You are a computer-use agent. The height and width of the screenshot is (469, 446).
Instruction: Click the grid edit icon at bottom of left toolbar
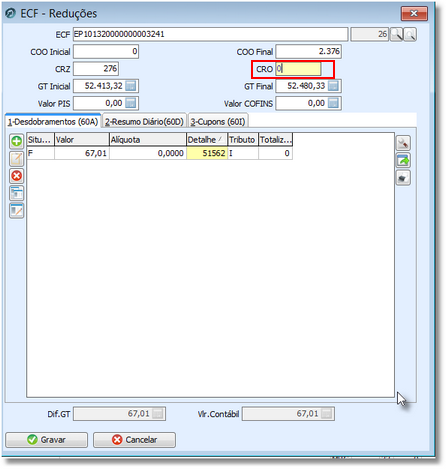[x=17, y=210]
